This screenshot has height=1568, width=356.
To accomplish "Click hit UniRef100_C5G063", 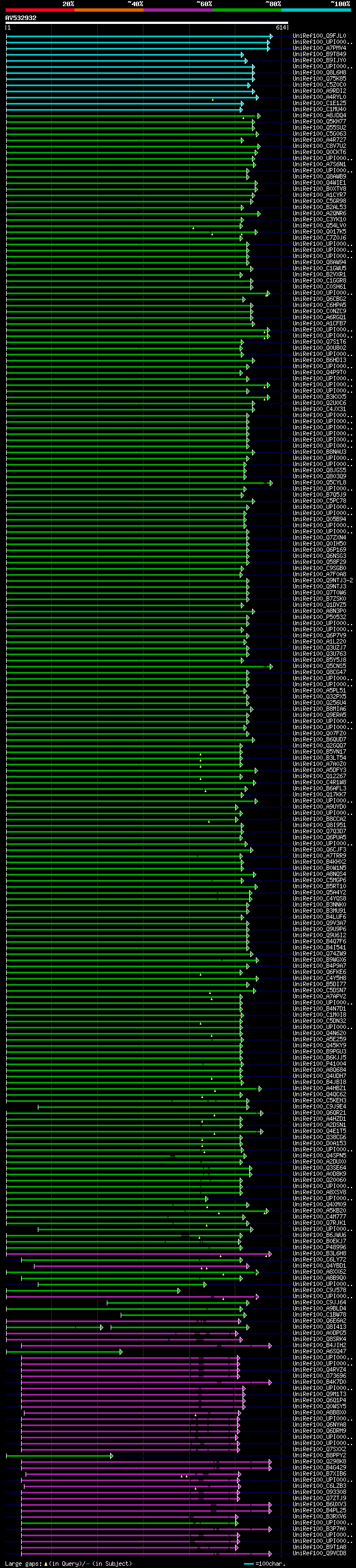I will coord(319,134).
